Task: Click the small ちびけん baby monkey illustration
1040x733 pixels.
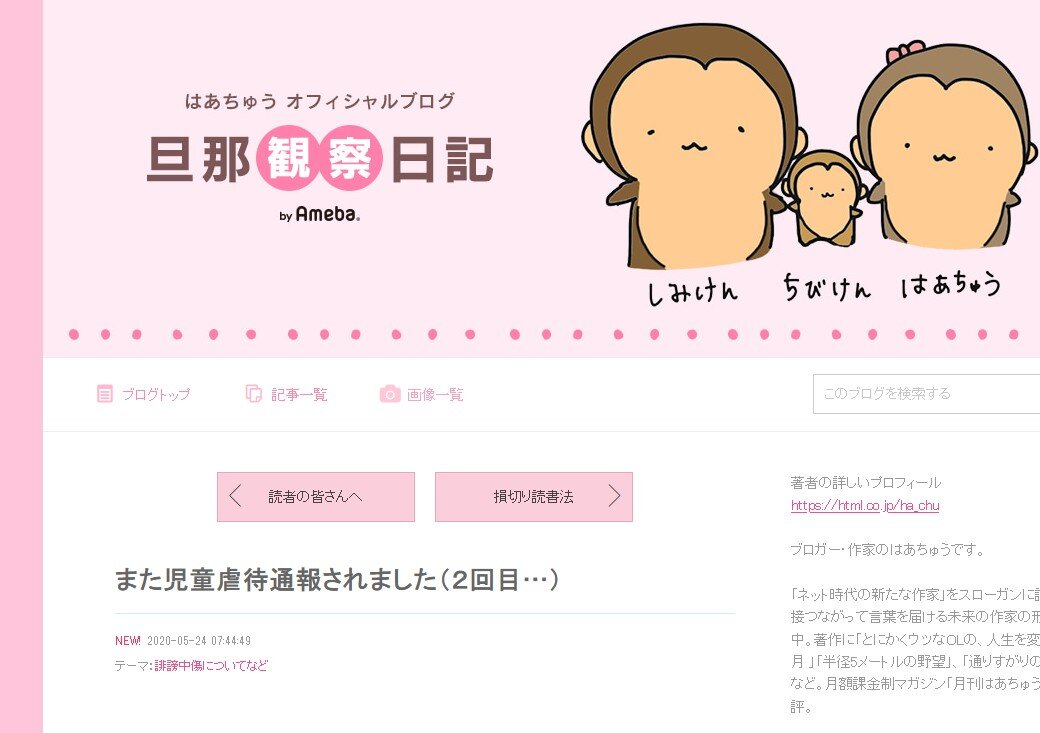Action: coord(823,198)
